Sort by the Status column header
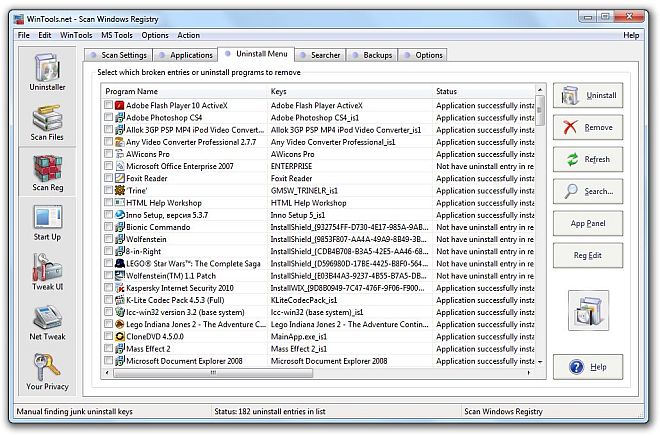The width and height of the screenshot is (660, 436). [x=484, y=91]
